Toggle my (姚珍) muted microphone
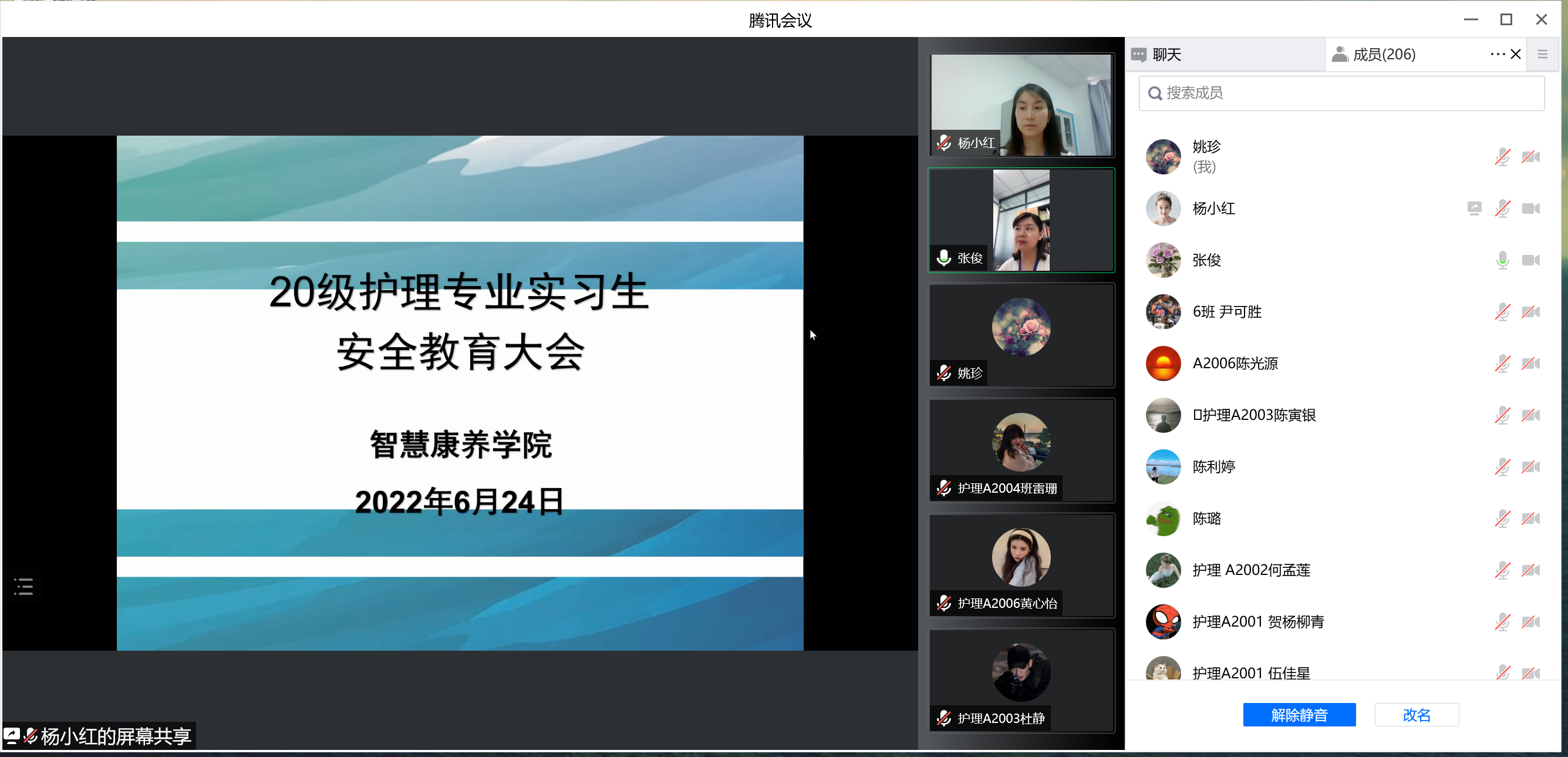The image size is (1568, 757). coord(1502,157)
